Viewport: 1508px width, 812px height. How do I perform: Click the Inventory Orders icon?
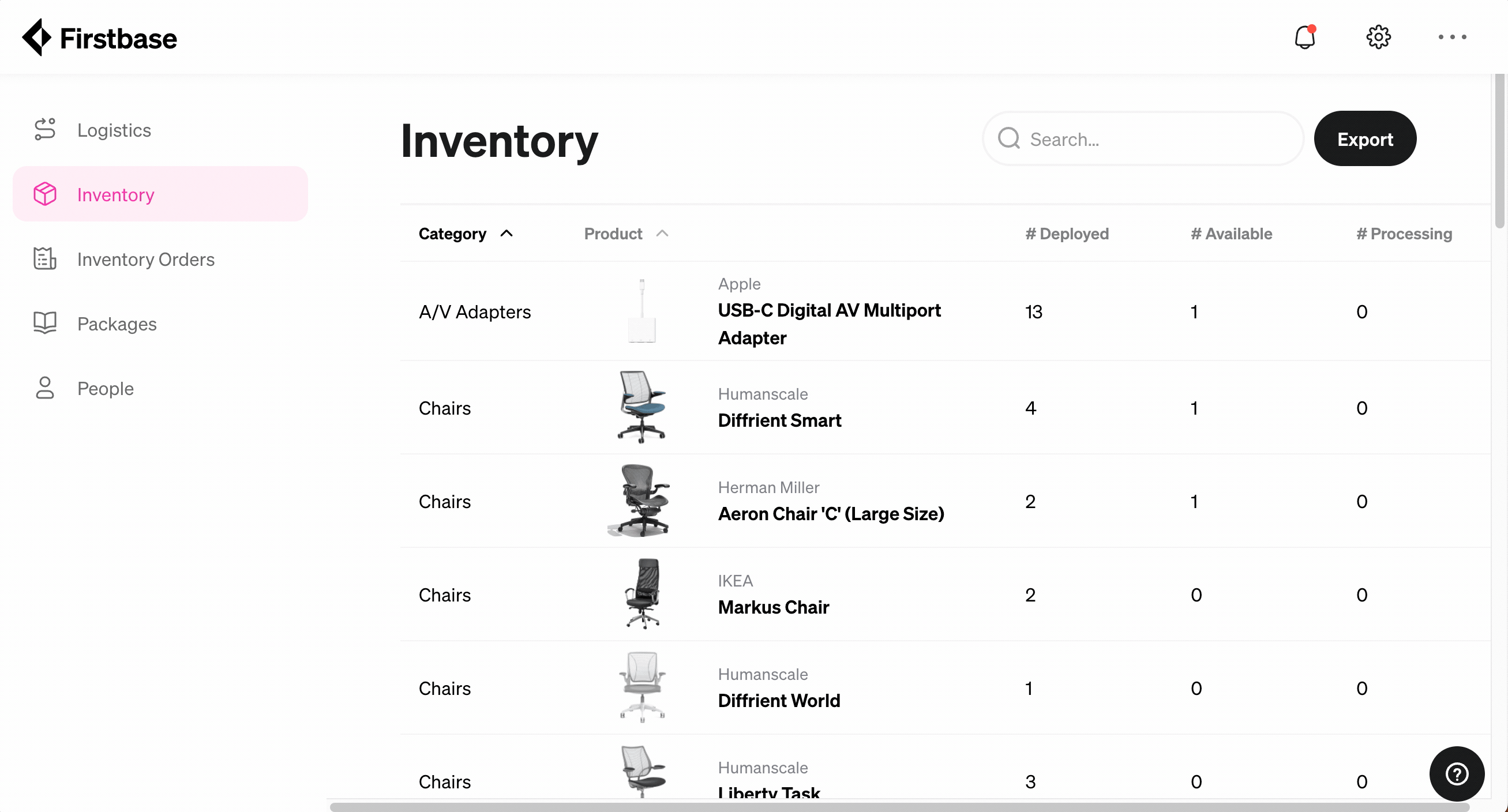pos(44,258)
